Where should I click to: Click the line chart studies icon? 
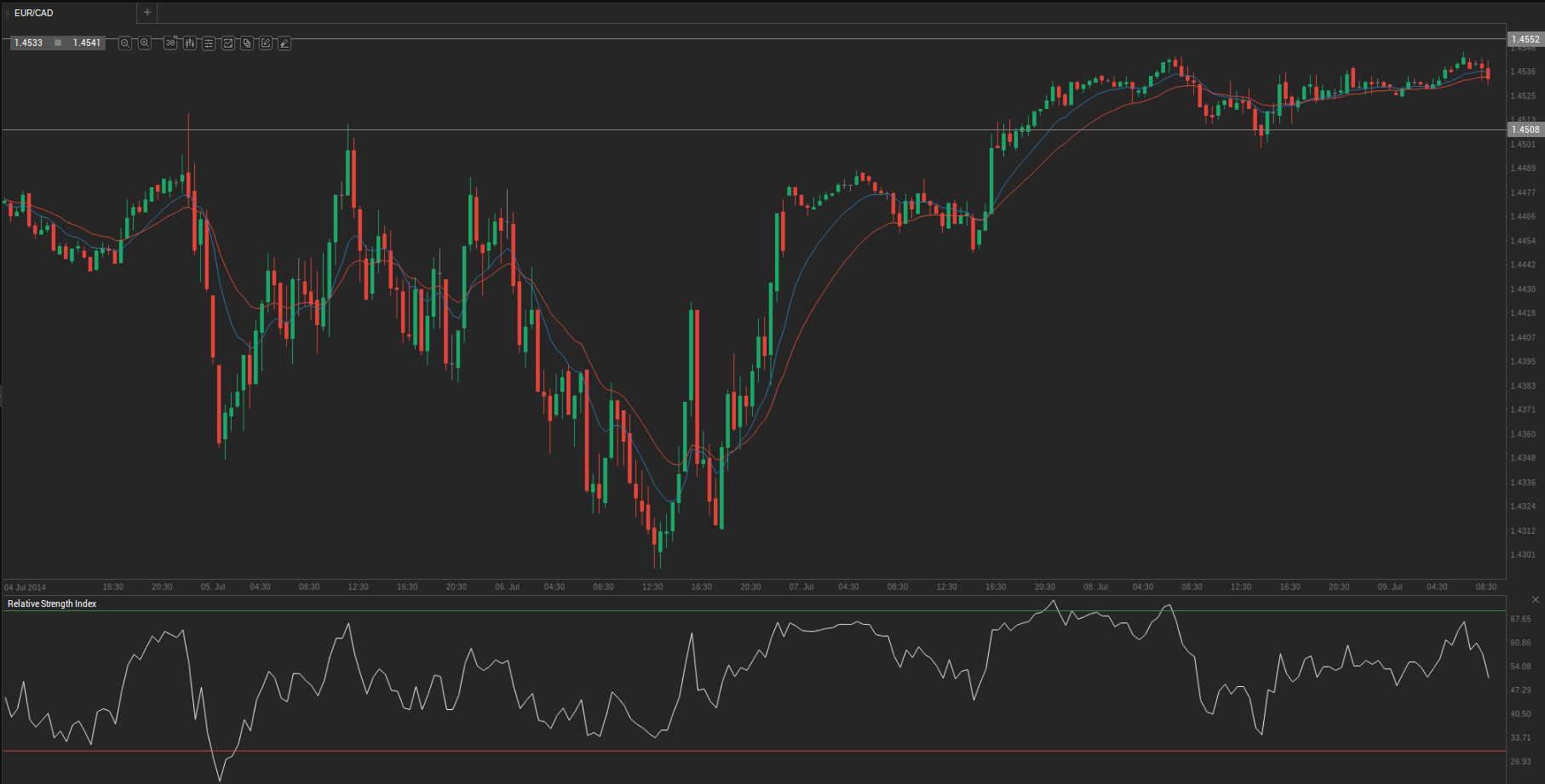pyautogui.click(x=228, y=43)
